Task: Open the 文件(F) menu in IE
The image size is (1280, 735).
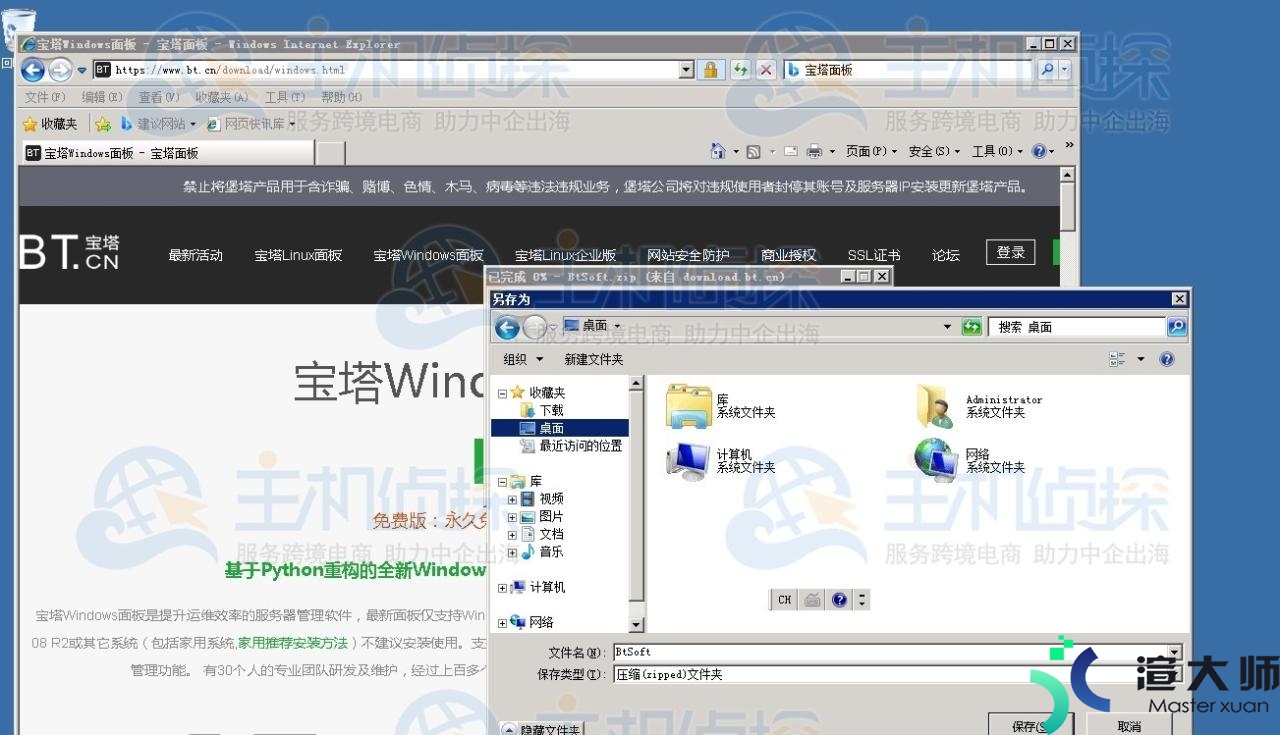Action: click(x=45, y=97)
